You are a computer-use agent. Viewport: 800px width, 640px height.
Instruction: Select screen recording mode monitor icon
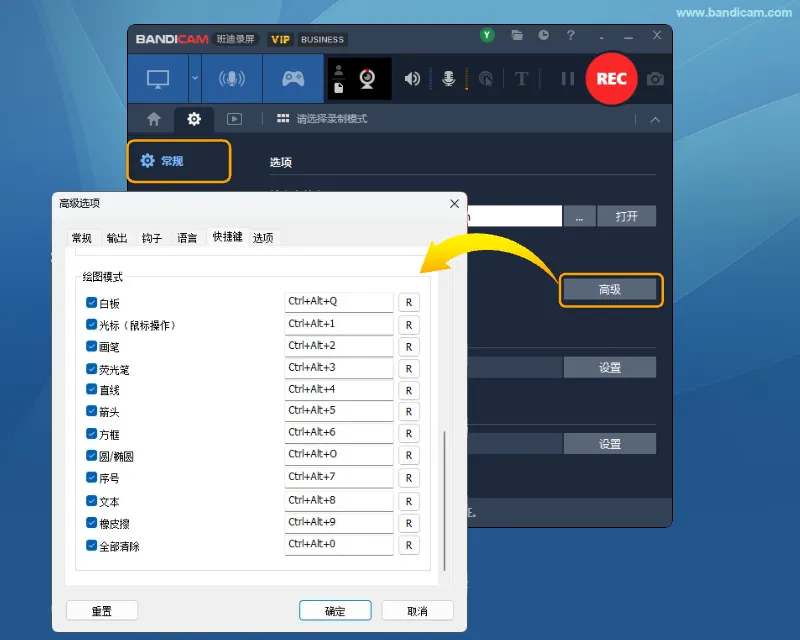pos(158,79)
